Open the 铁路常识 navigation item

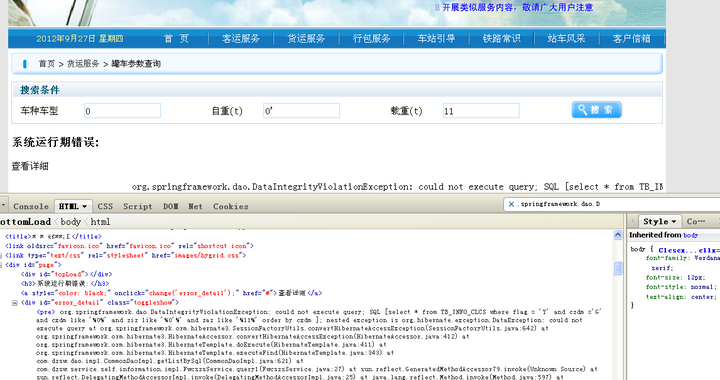[x=501, y=39]
